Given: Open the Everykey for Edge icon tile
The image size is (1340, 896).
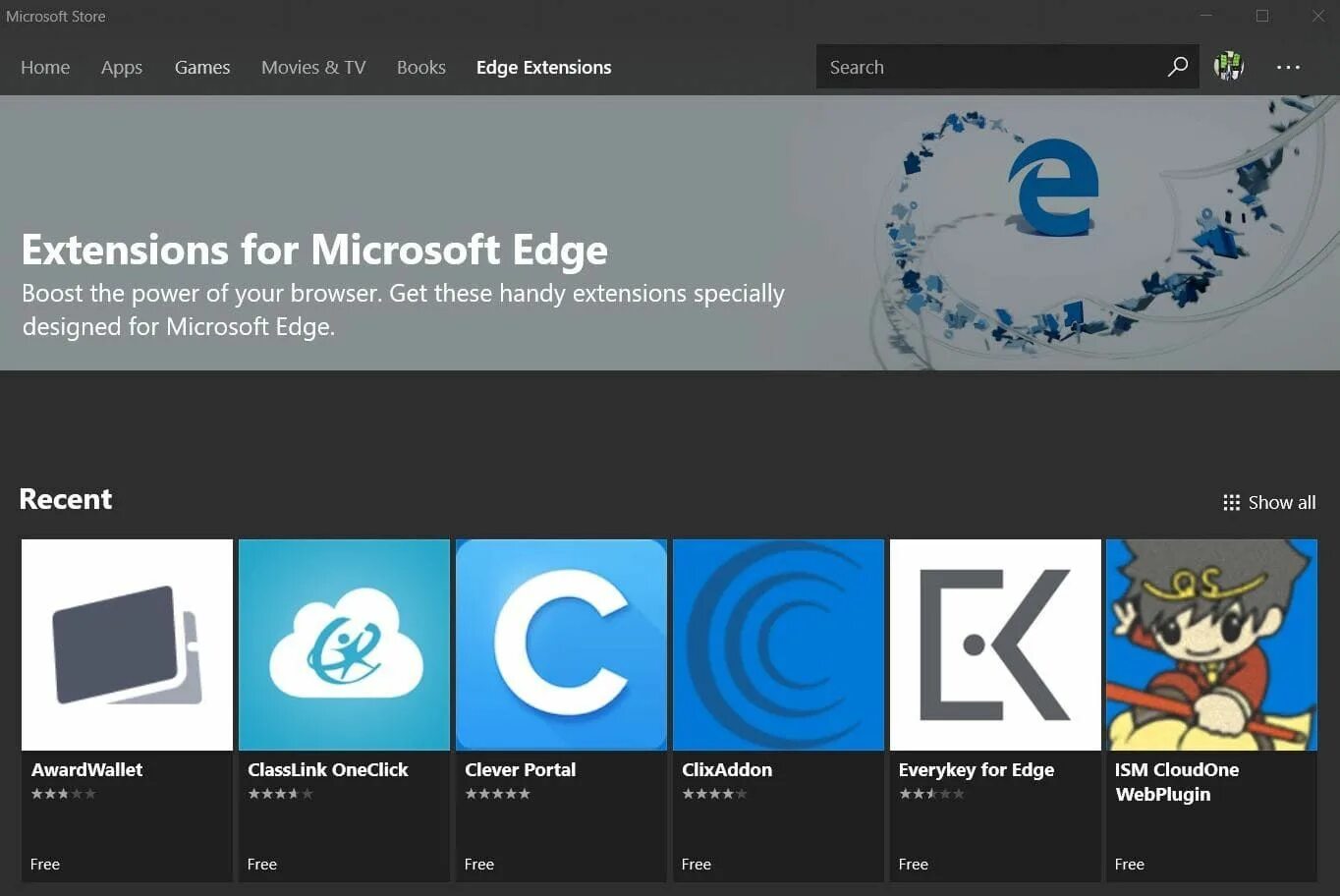Looking at the screenshot, I should 995,644.
